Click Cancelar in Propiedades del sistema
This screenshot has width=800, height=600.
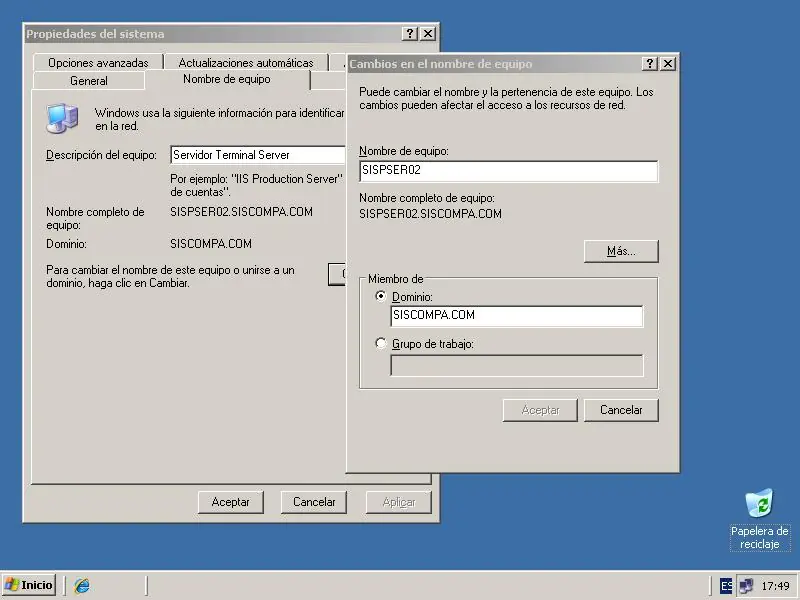coord(314,502)
